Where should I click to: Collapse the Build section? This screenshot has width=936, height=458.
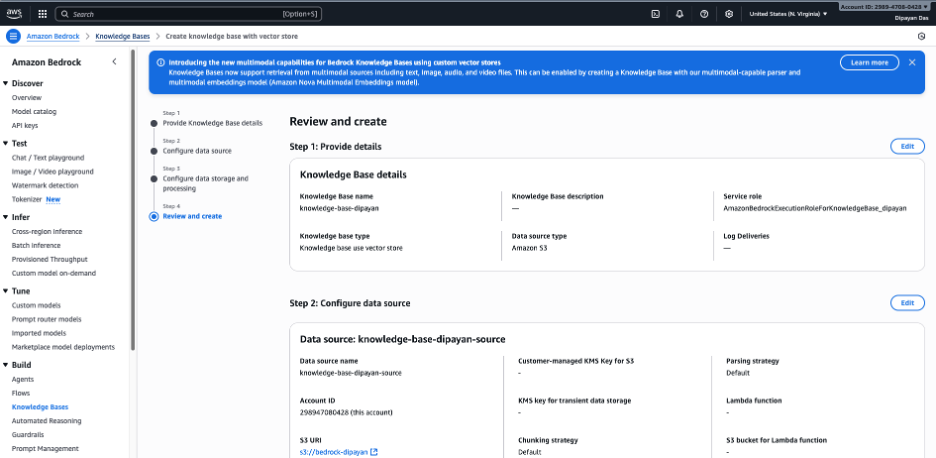point(6,365)
